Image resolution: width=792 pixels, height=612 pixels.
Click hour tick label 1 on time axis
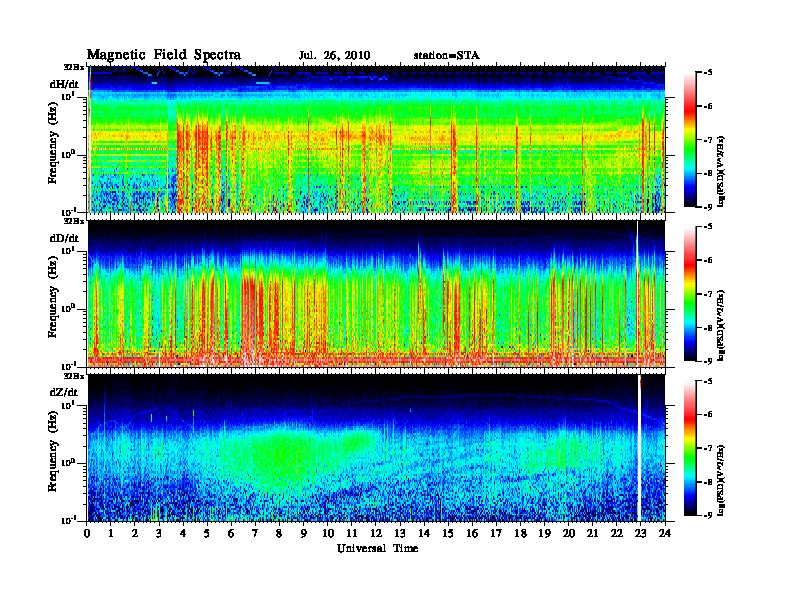pyautogui.click(x=111, y=534)
